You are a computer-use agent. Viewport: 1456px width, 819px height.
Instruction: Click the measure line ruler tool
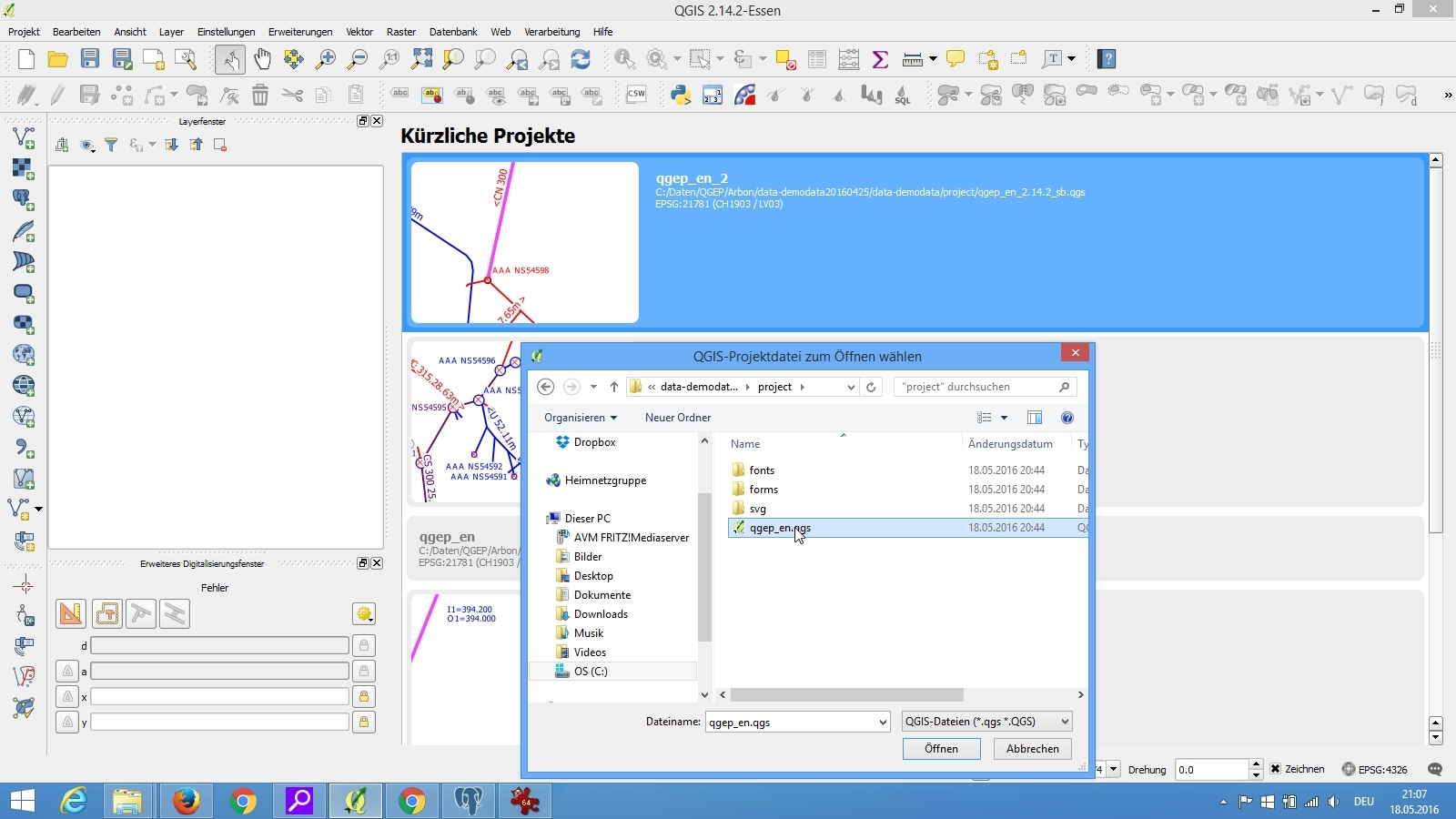pos(913,59)
